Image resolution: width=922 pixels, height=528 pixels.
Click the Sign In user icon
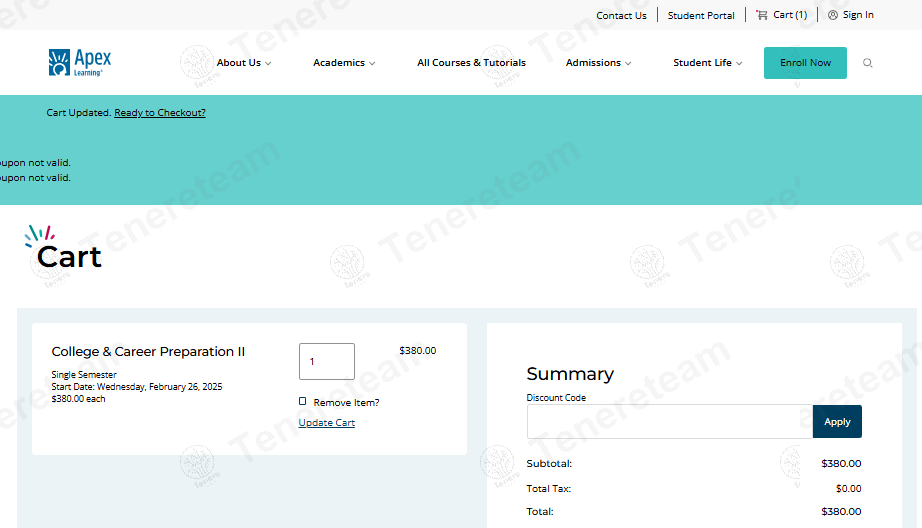[833, 15]
